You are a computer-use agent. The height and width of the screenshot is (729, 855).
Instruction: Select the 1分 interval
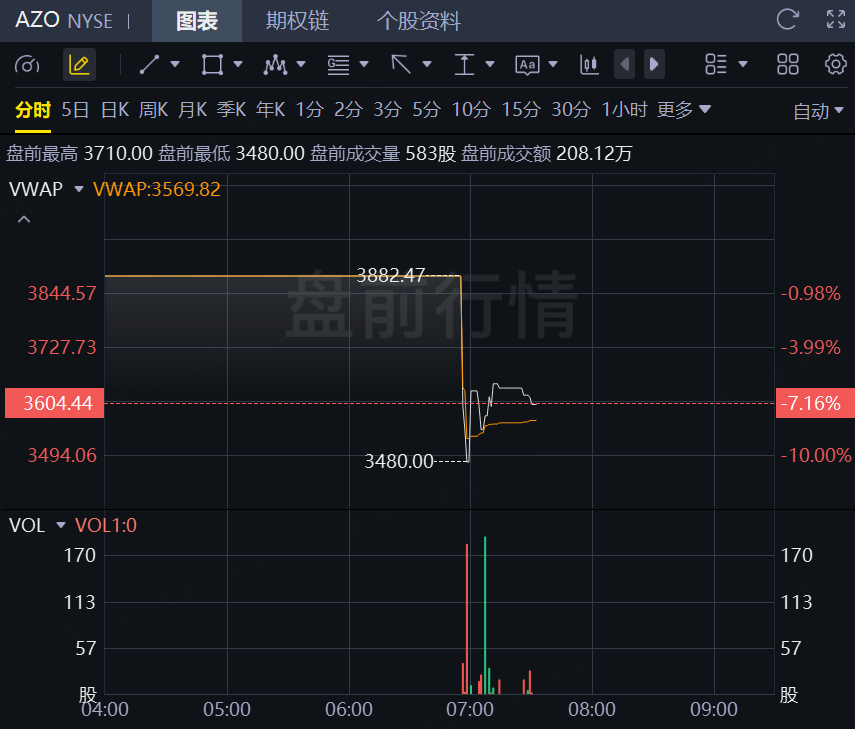[x=310, y=110]
